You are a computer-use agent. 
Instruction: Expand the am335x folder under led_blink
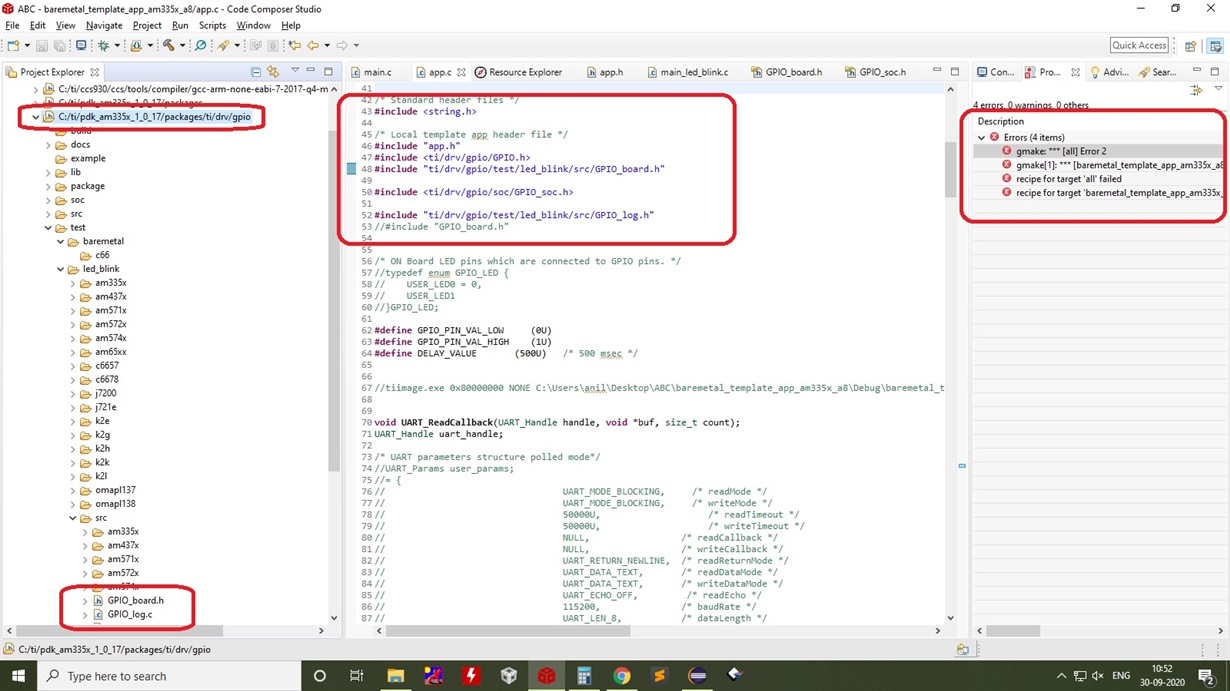pos(72,283)
